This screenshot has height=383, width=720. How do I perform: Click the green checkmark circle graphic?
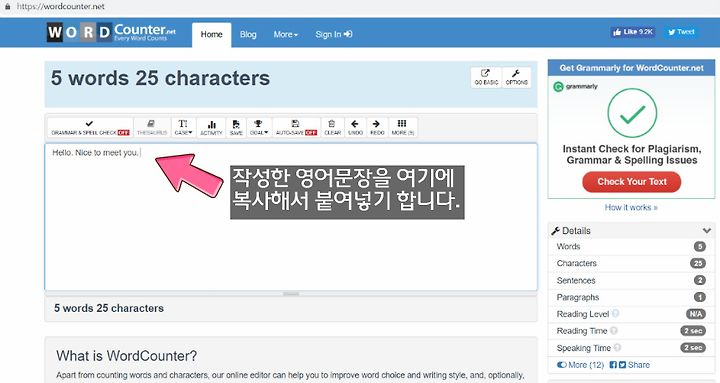[632, 113]
